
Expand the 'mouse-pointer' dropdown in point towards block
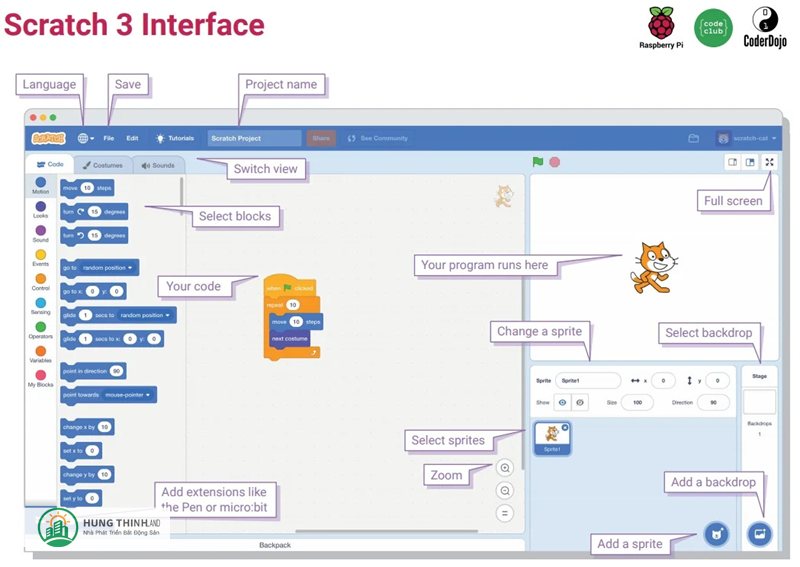click(130, 395)
